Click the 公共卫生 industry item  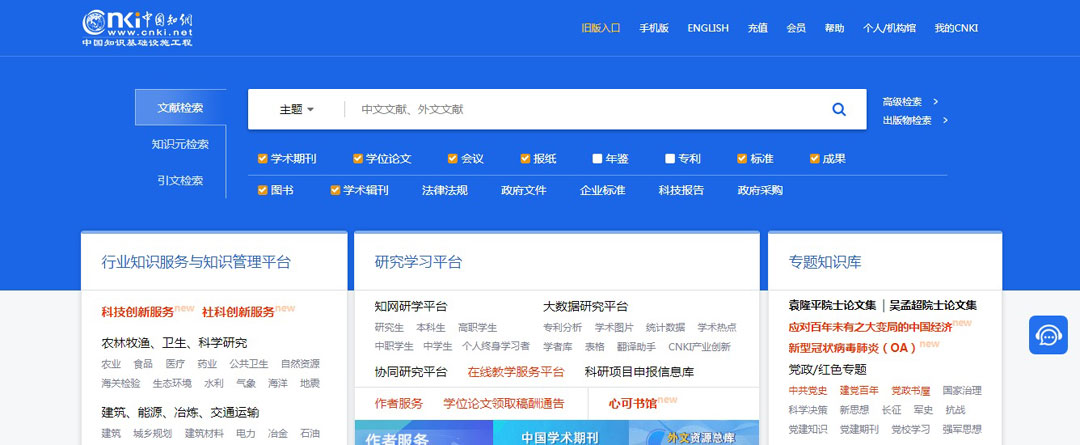coord(249,364)
